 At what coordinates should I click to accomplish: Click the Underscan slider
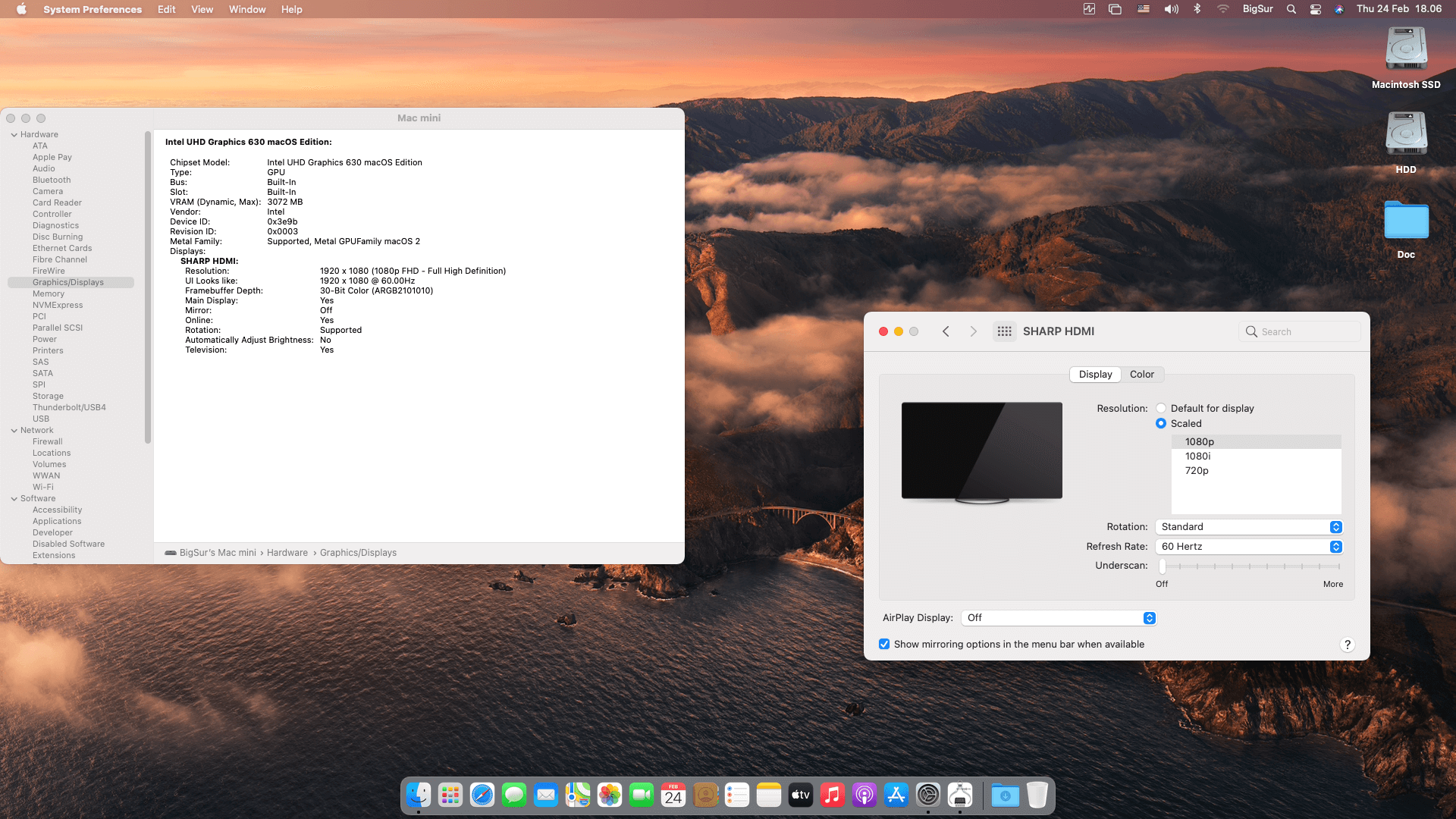(1163, 566)
